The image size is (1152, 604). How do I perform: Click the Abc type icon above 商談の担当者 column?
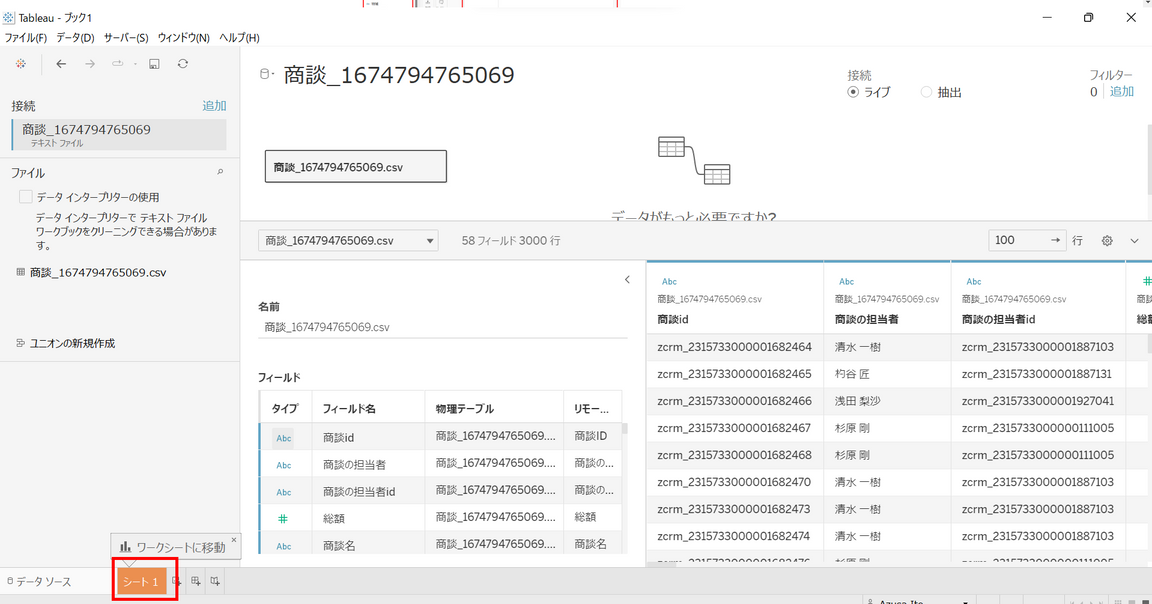[x=846, y=281]
